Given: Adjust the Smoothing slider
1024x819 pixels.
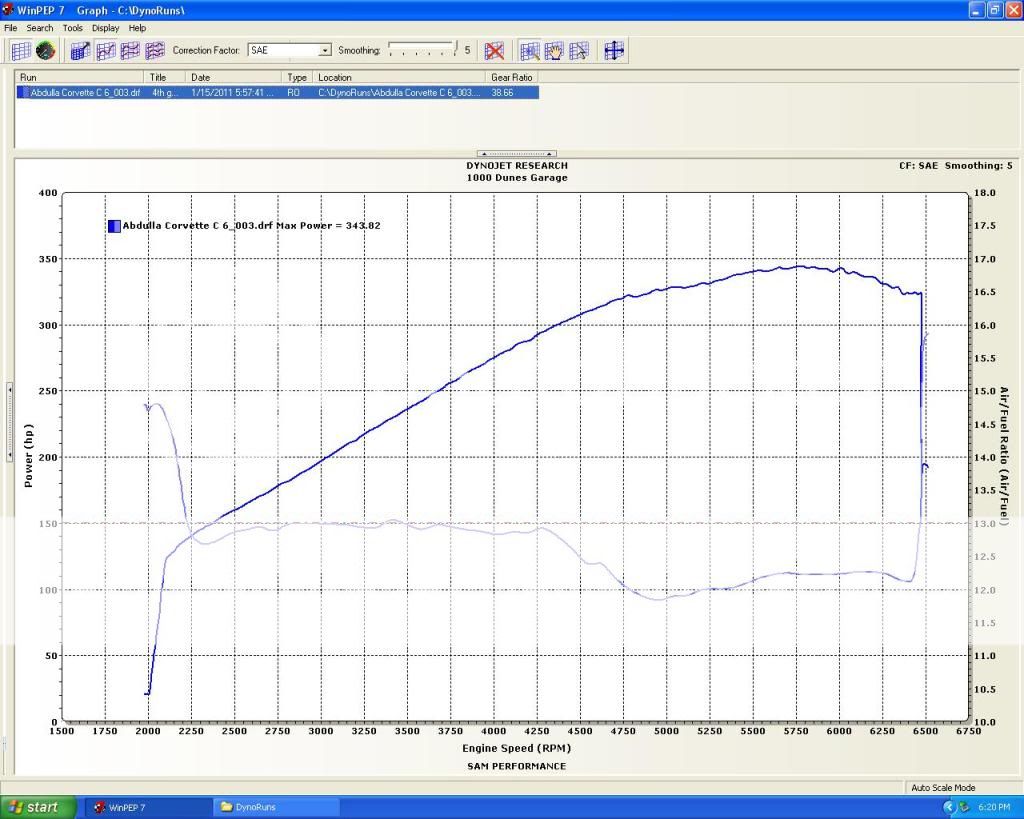Looking at the screenshot, I should click(420, 50).
